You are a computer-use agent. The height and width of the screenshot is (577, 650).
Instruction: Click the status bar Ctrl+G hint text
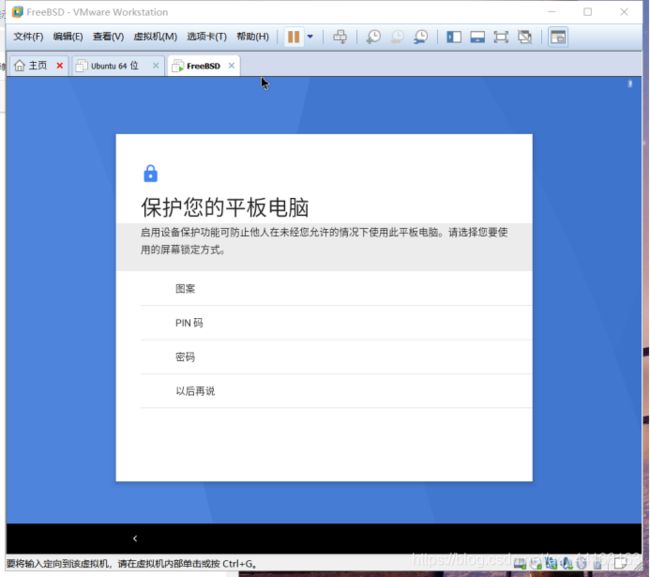click(x=131, y=564)
